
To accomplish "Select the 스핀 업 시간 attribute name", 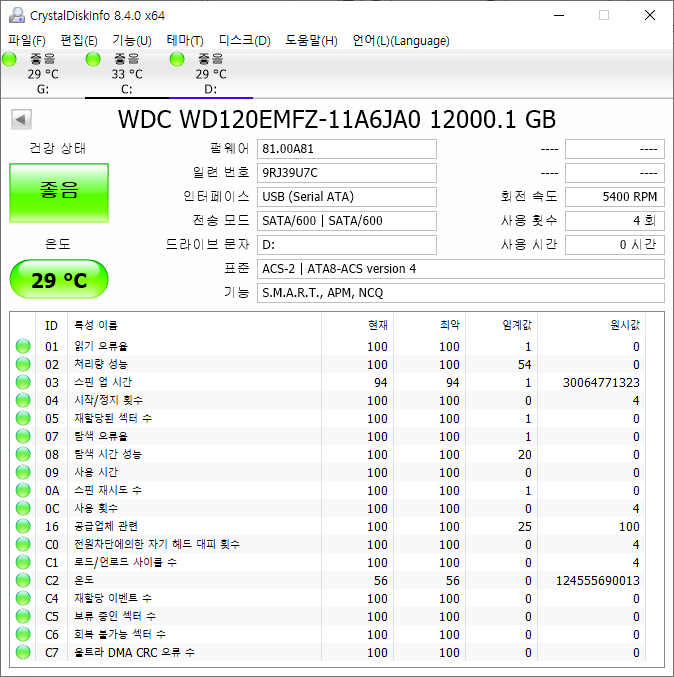I will point(103,382).
